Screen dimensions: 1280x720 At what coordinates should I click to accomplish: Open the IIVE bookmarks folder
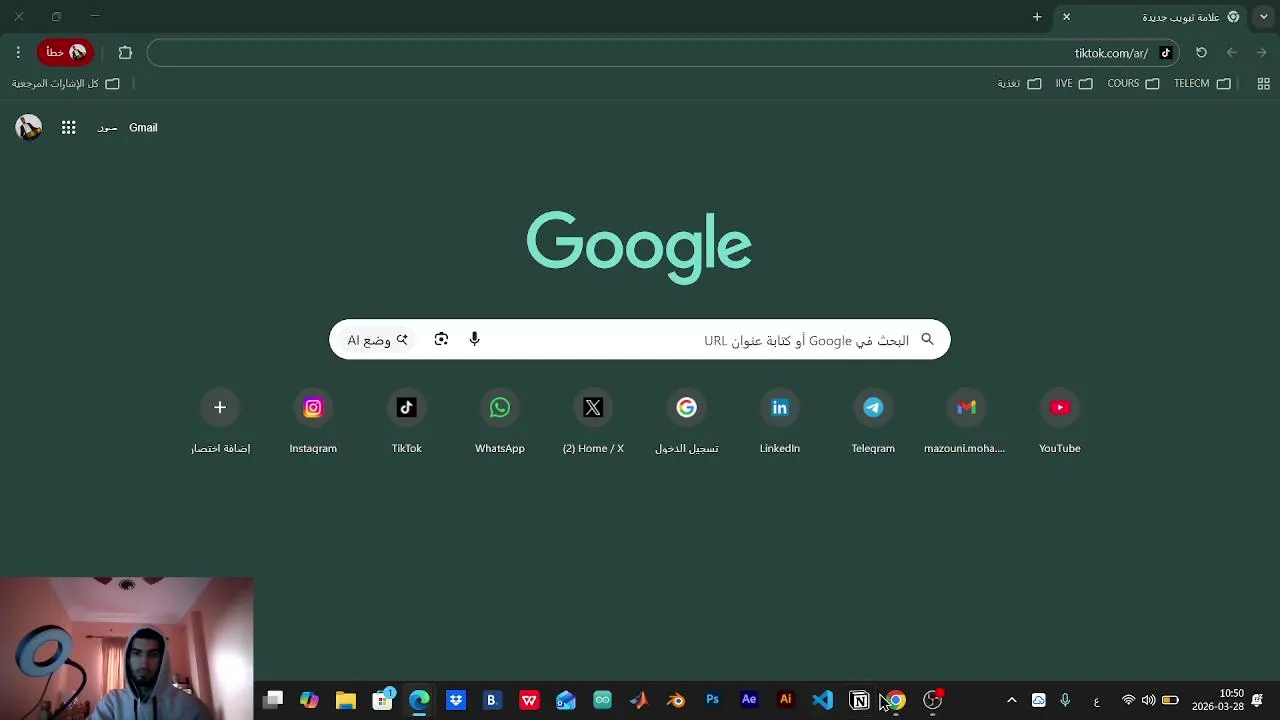(x=1073, y=84)
